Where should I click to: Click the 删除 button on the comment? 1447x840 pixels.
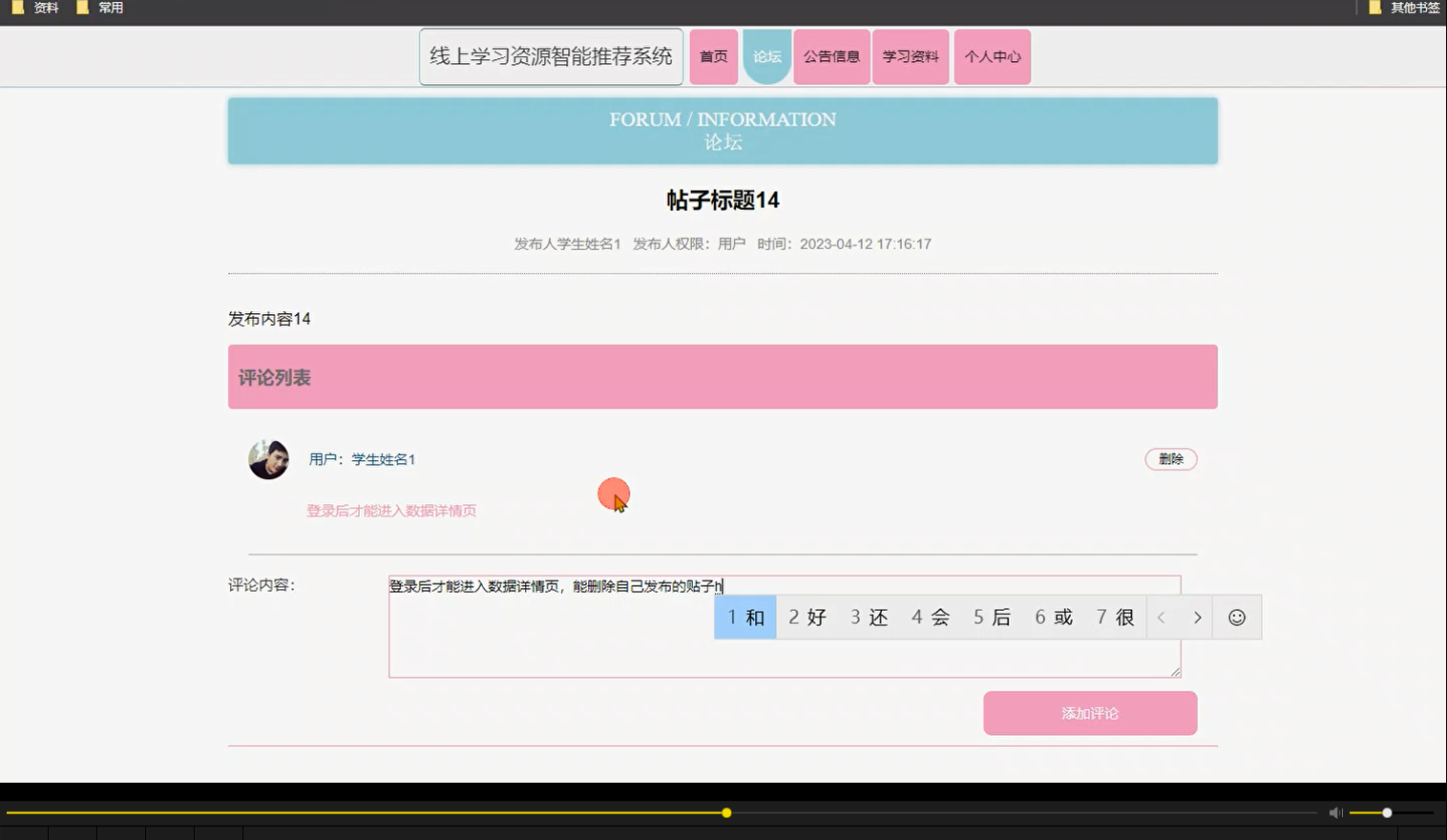[1170, 458]
